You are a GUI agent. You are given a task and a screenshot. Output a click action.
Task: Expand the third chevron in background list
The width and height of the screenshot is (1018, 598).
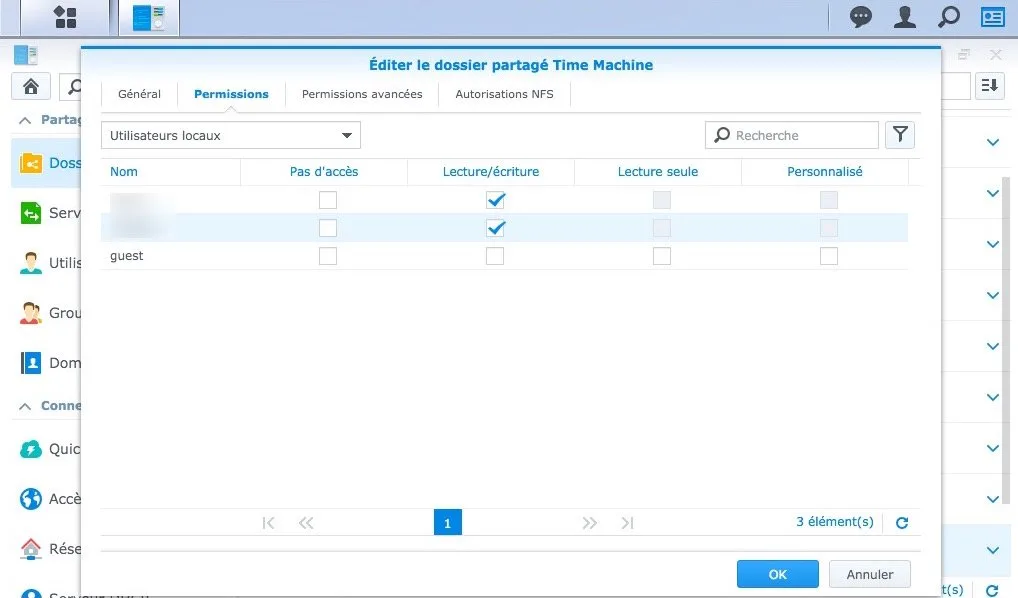click(993, 244)
